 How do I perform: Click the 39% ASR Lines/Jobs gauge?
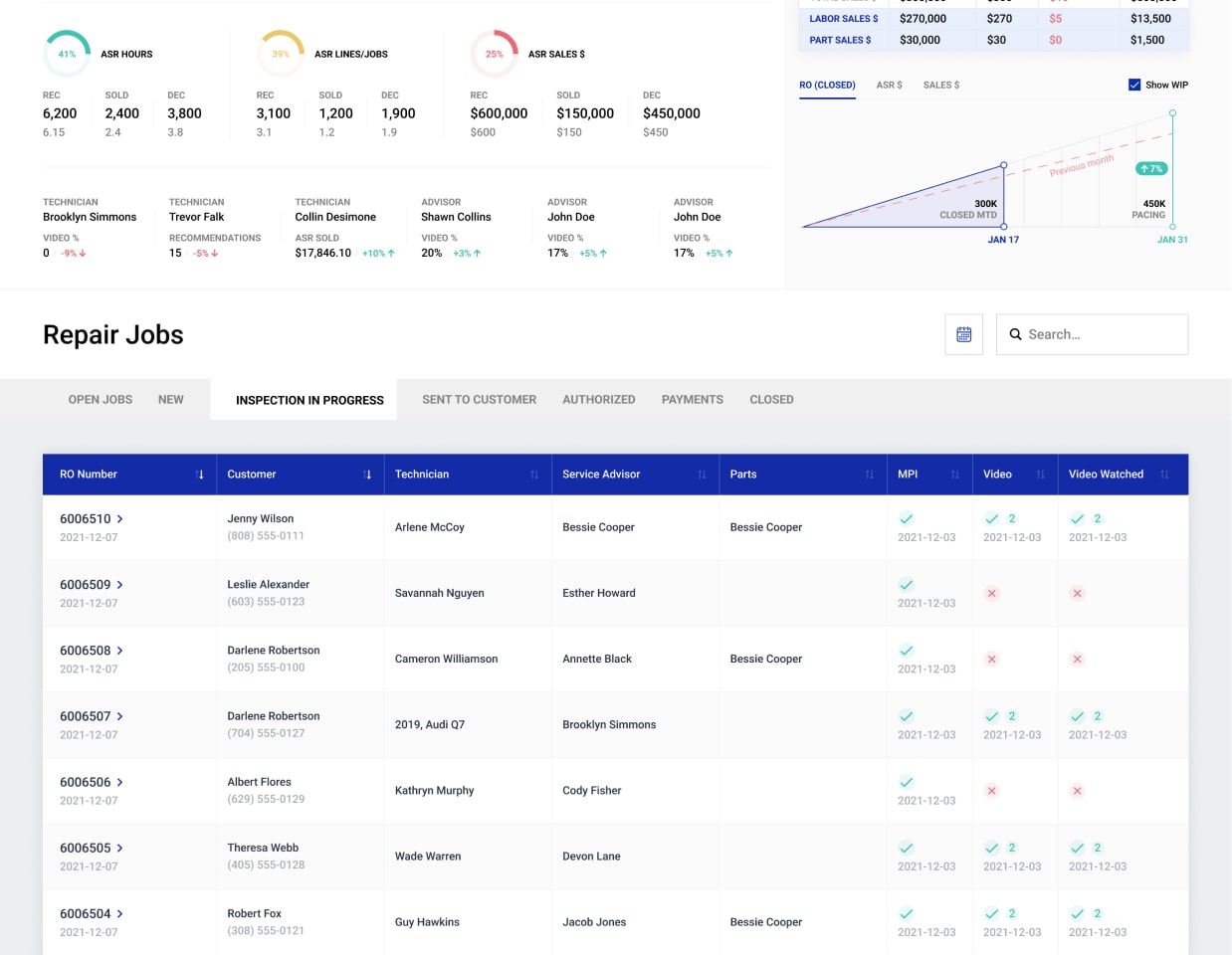click(281, 54)
